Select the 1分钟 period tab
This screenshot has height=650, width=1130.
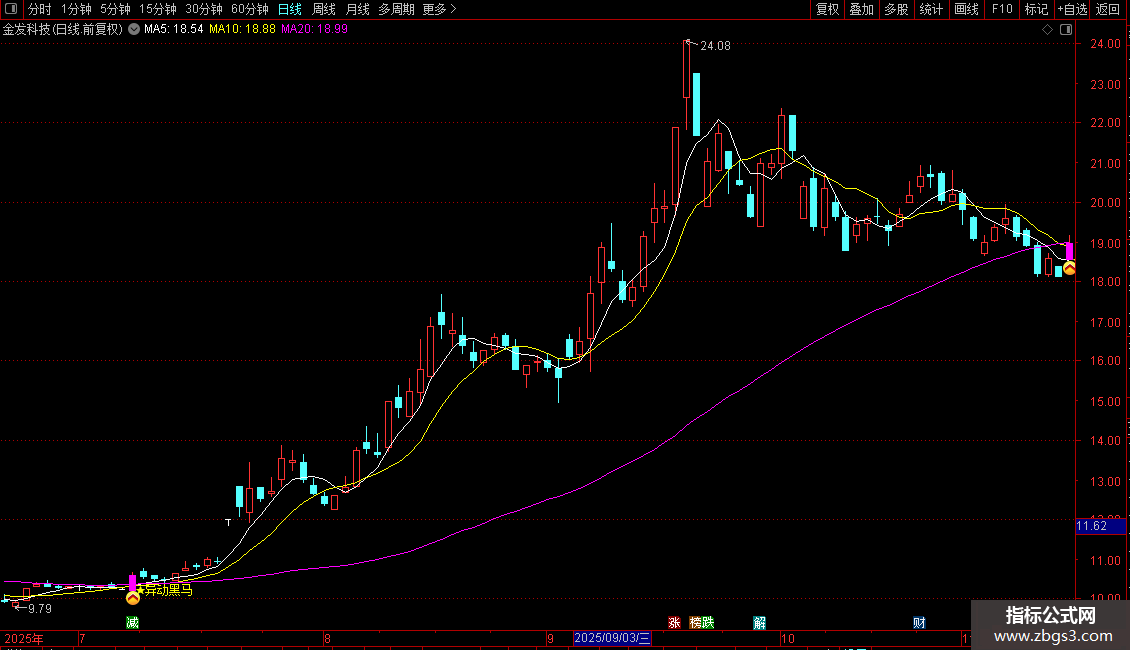(76, 9)
